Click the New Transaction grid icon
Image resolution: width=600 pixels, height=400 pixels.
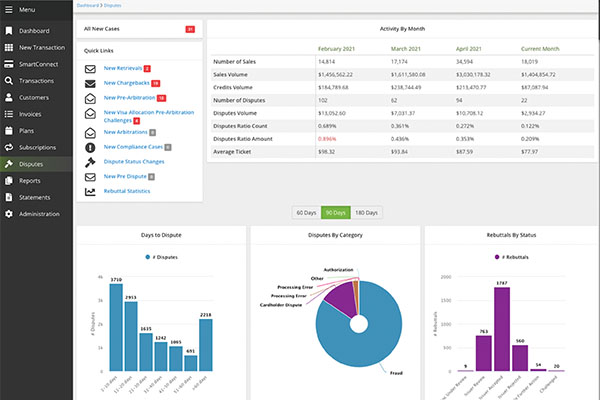[8, 47]
